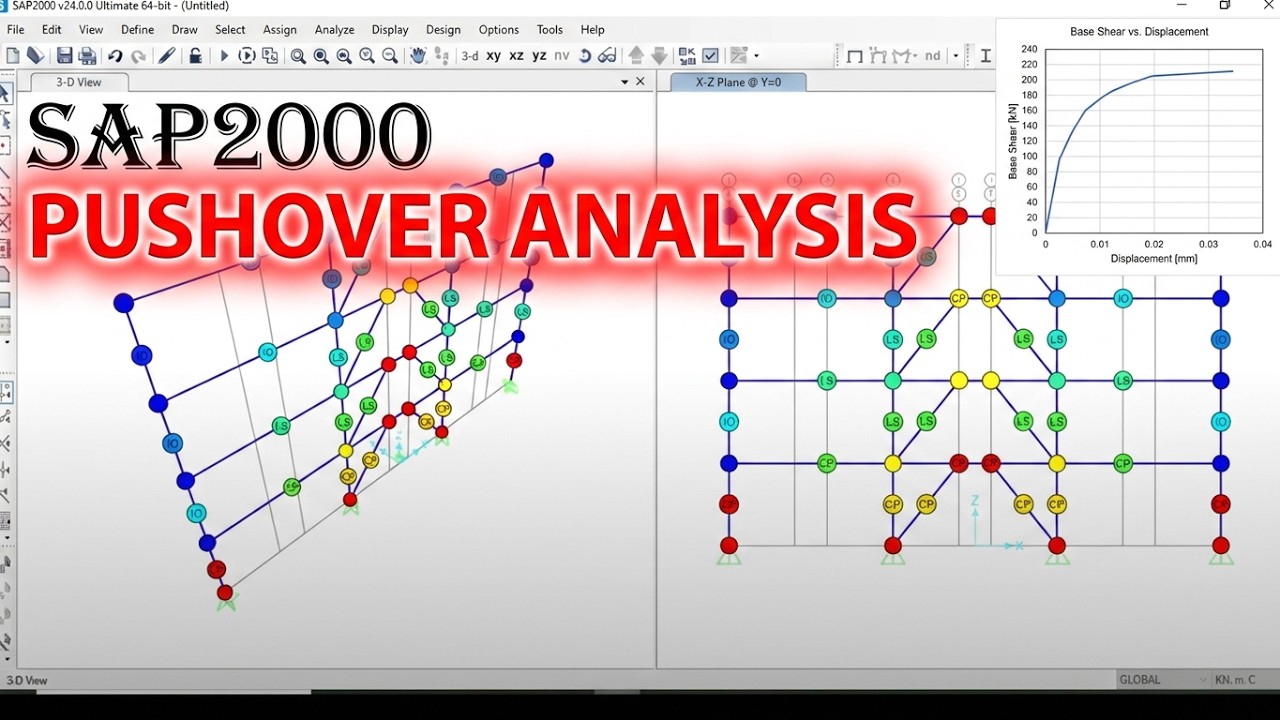Click the nd named display button

click(932, 56)
